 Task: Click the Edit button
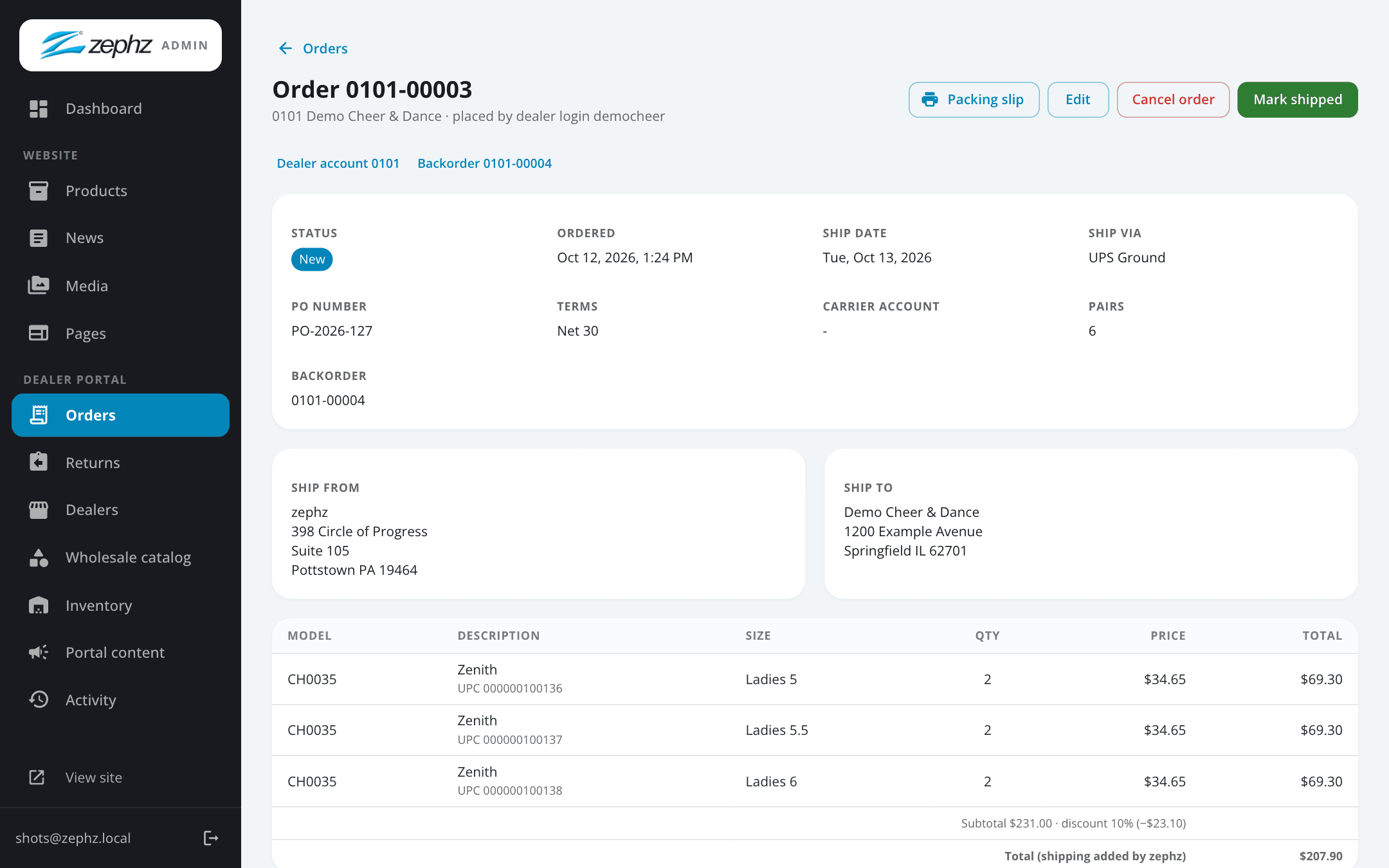(x=1078, y=100)
